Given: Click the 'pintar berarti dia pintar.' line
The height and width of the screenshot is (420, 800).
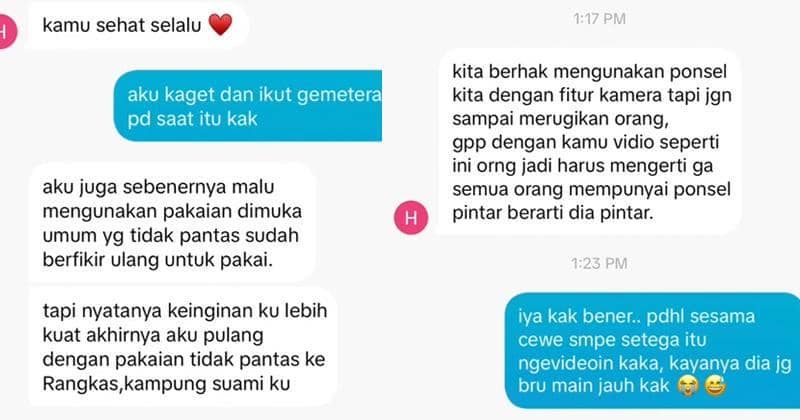Looking at the screenshot, I should [x=553, y=213].
